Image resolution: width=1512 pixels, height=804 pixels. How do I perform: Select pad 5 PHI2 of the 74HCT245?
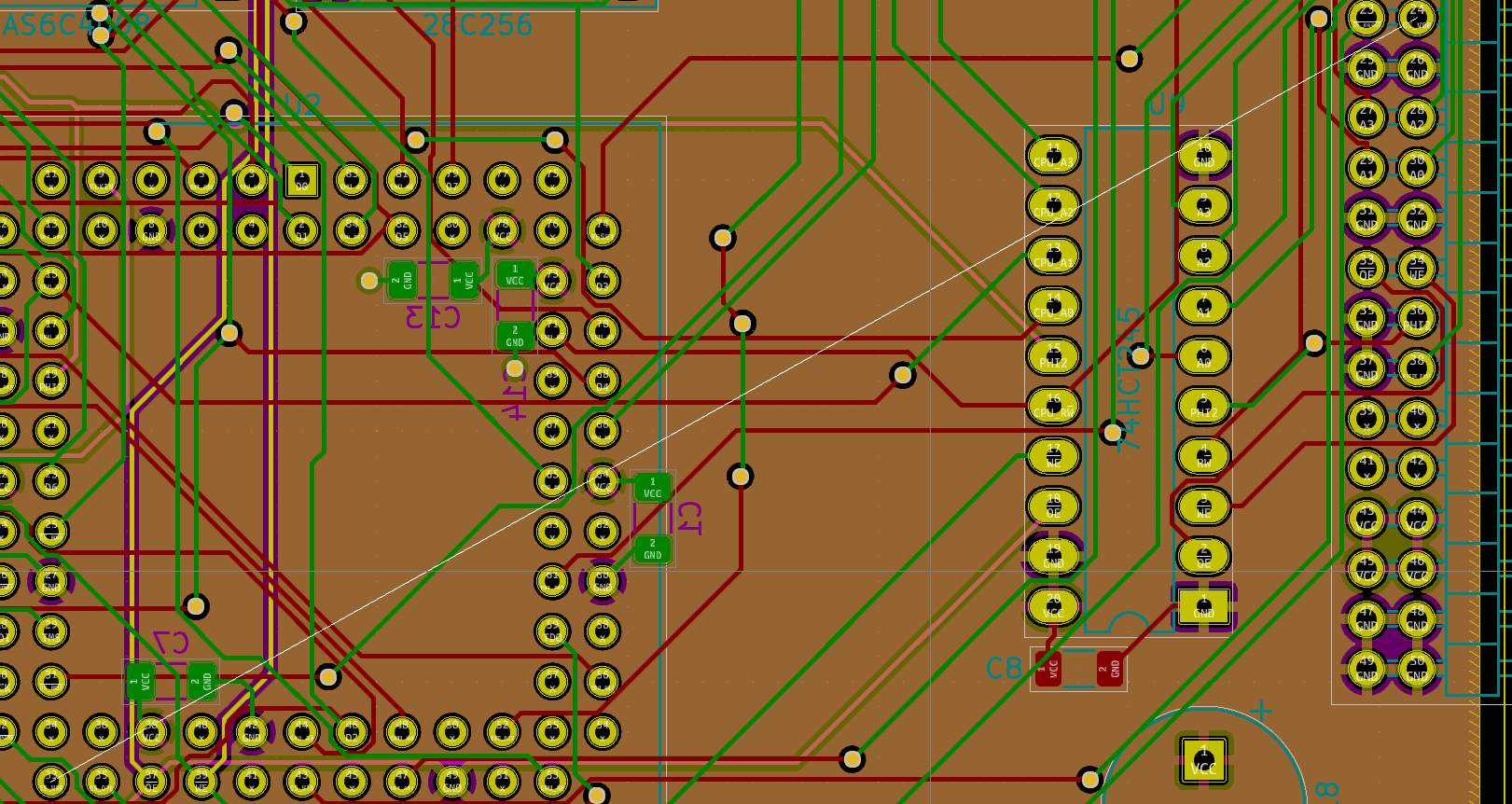1203,407
